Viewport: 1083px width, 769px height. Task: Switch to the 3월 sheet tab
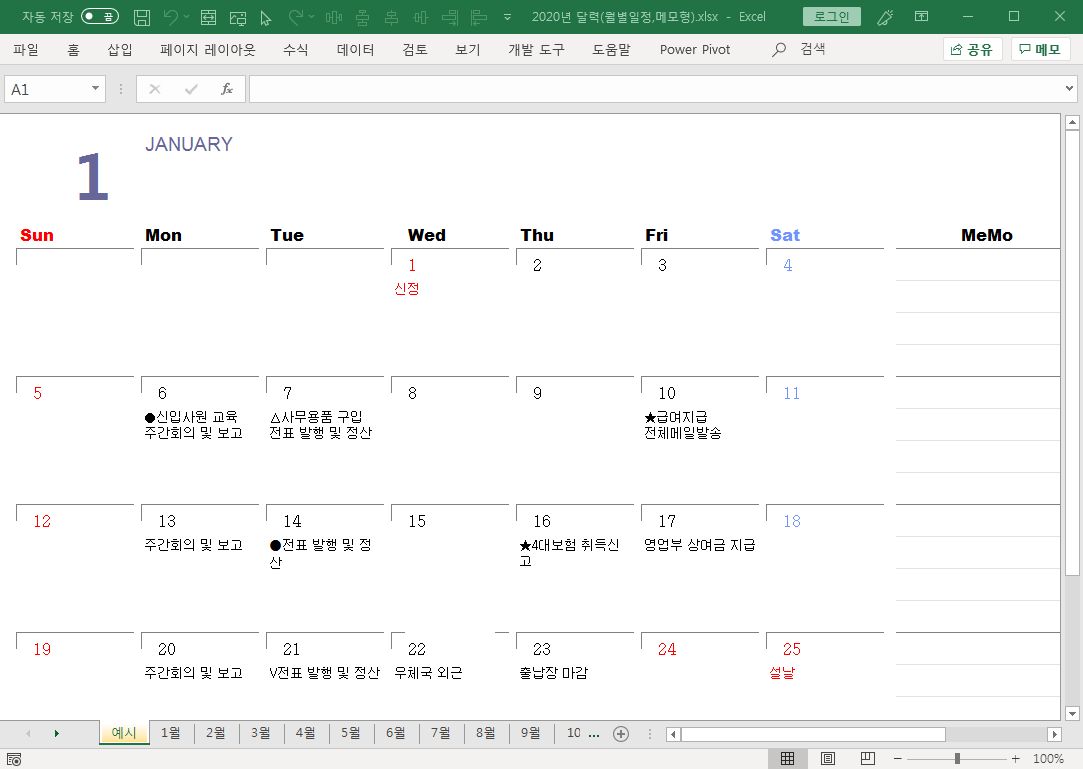(260, 733)
